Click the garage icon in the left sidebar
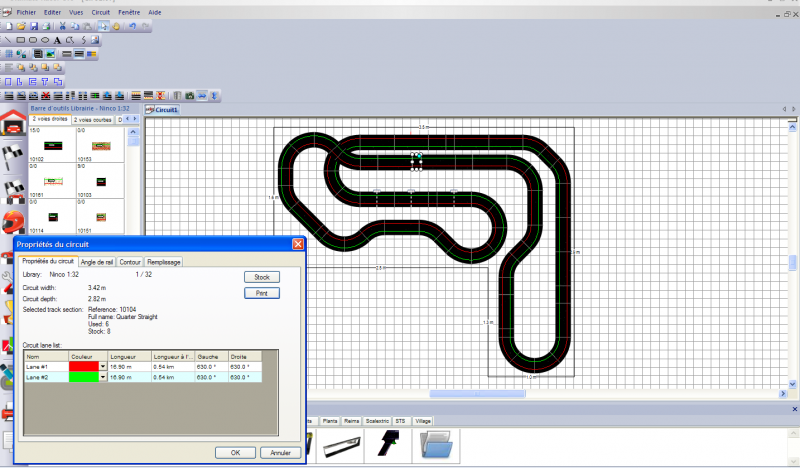The height and width of the screenshot is (468, 800). (x=12, y=124)
